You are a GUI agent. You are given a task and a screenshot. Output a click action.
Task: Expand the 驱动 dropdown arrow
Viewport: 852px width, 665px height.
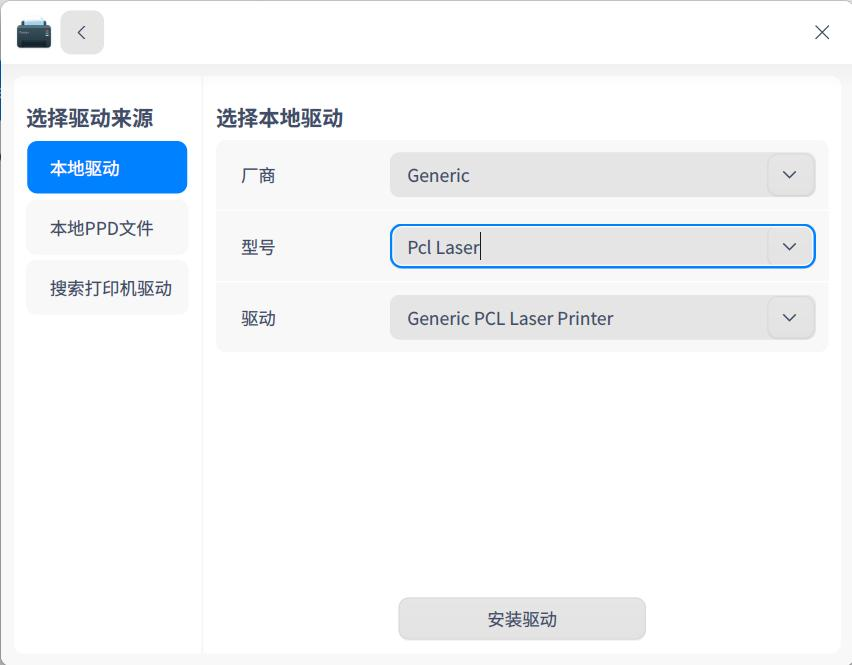pyautogui.click(x=791, y=318)
